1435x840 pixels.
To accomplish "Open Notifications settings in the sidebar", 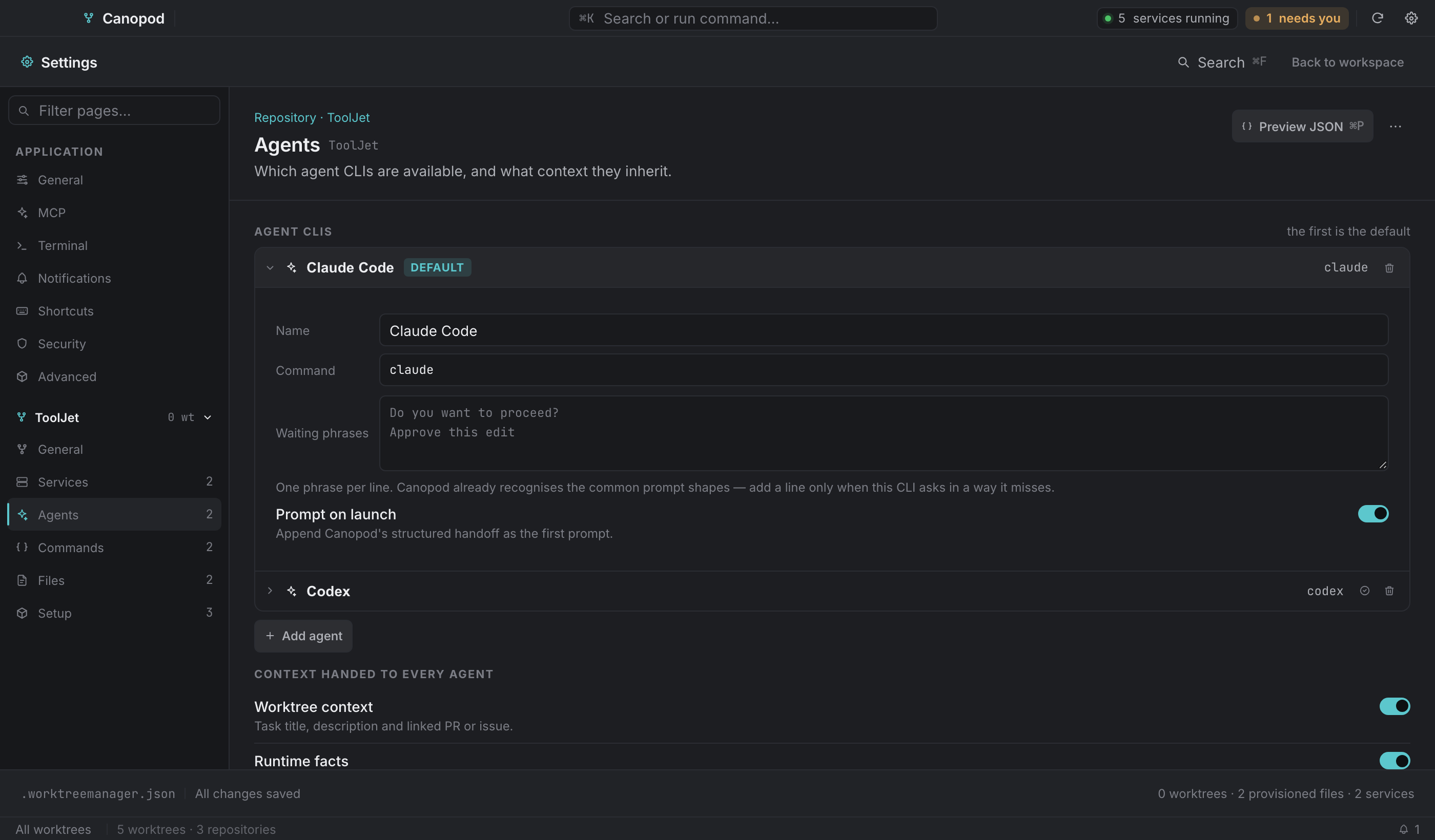I will click(x=114, y=278).
